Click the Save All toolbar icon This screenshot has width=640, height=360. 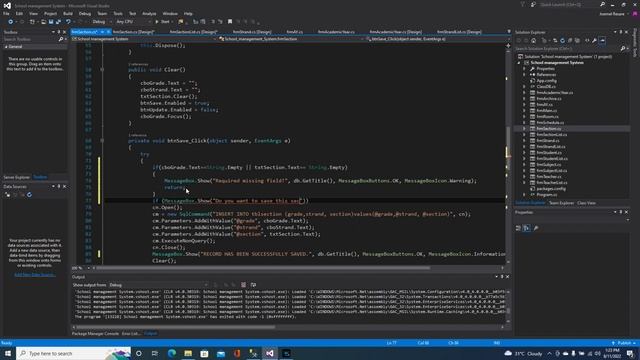pyautogui.click(x=58, y=22)
